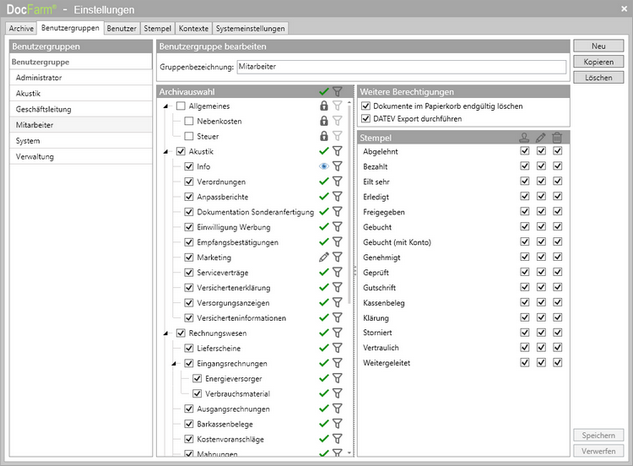Image resolution: width=633 pixels, height=466 pixels.
Task: Click the green checkmark beside Verordnungen
Action: [323, 182]
